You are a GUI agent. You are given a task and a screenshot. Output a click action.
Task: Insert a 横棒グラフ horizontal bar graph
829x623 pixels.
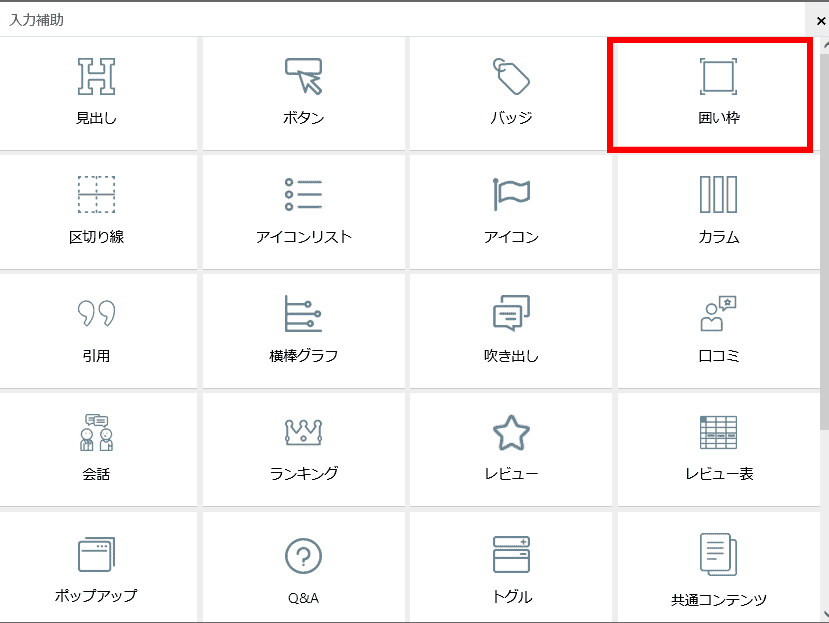[303, 313]
